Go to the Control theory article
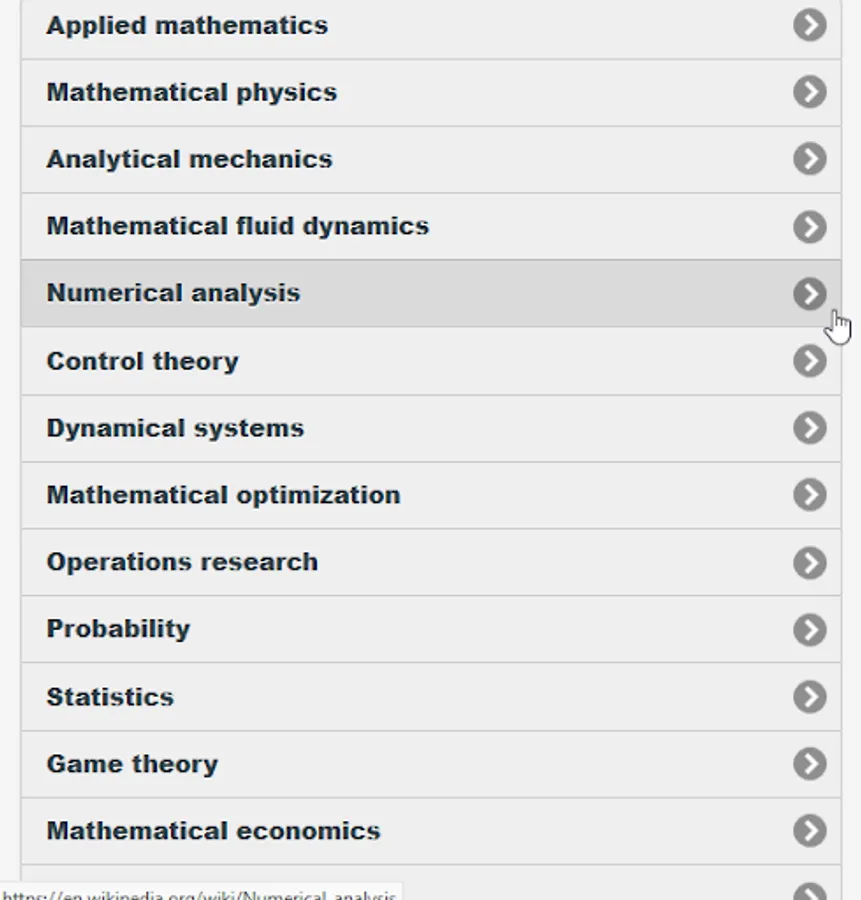861x900 pixels. tap(142, 361)
